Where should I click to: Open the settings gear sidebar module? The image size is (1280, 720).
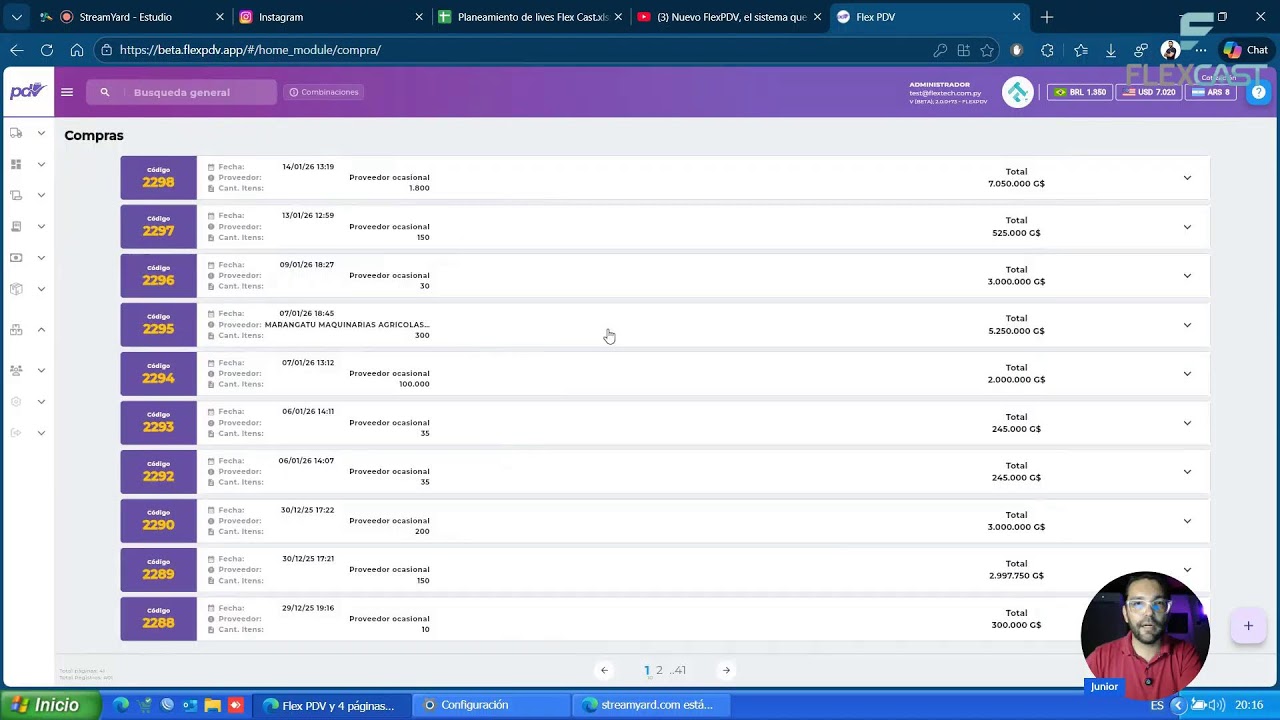16,402
